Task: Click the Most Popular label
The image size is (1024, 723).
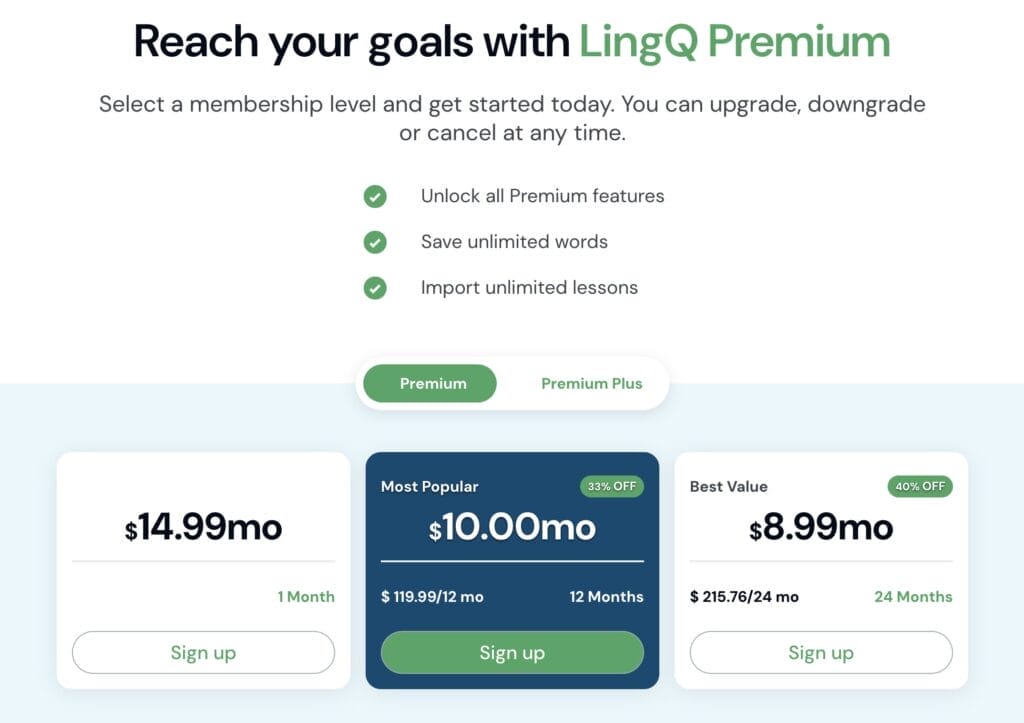Action: [430, 487]
